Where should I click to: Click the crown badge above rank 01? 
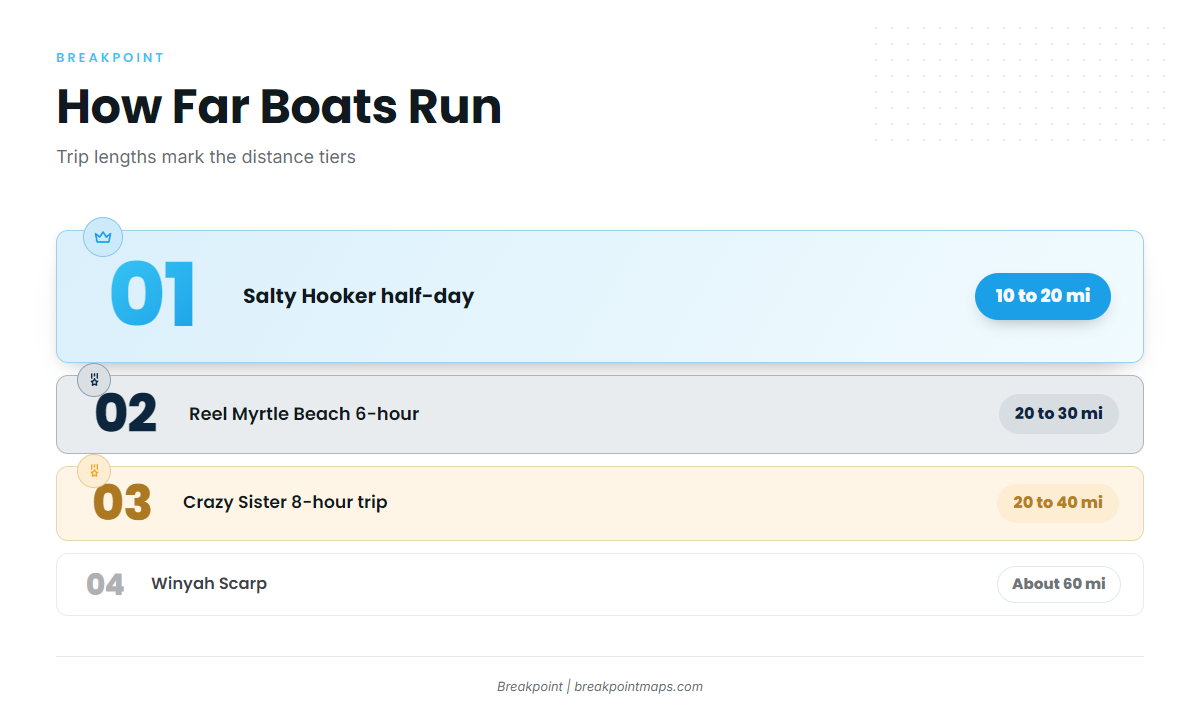coord(103,237)
